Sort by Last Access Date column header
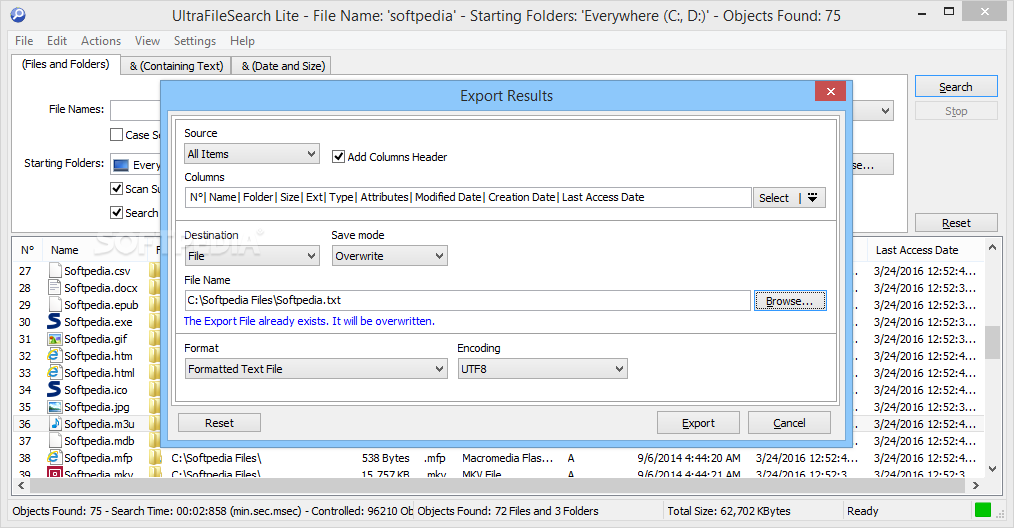This screenshot has height=528, width=1014. click(x=917, y=250)
